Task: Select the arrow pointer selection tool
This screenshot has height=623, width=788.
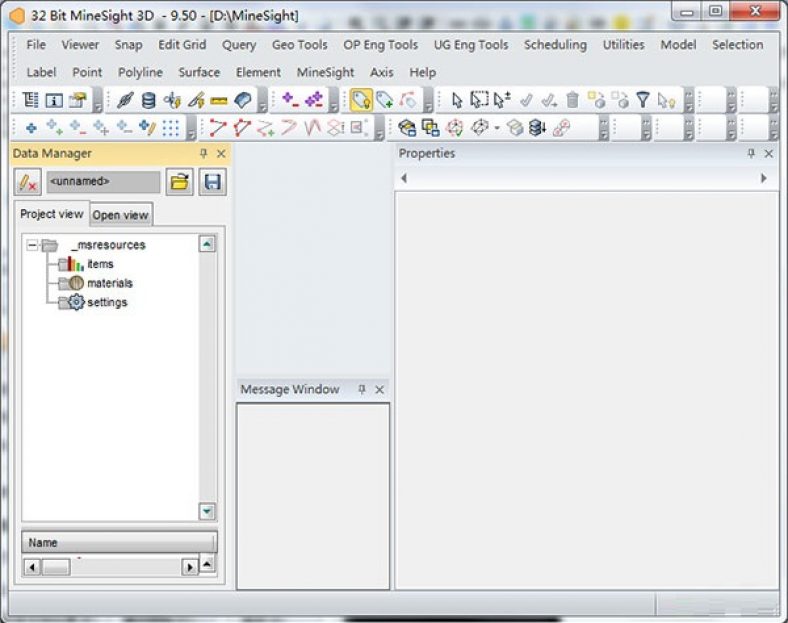Action: point(457,100)
